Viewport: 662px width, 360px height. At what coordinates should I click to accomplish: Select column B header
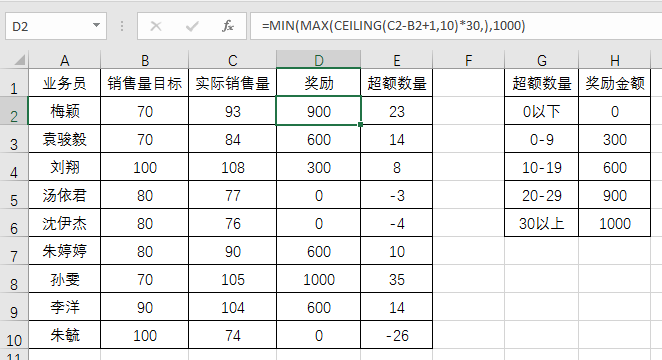click(x=145, y=60)
